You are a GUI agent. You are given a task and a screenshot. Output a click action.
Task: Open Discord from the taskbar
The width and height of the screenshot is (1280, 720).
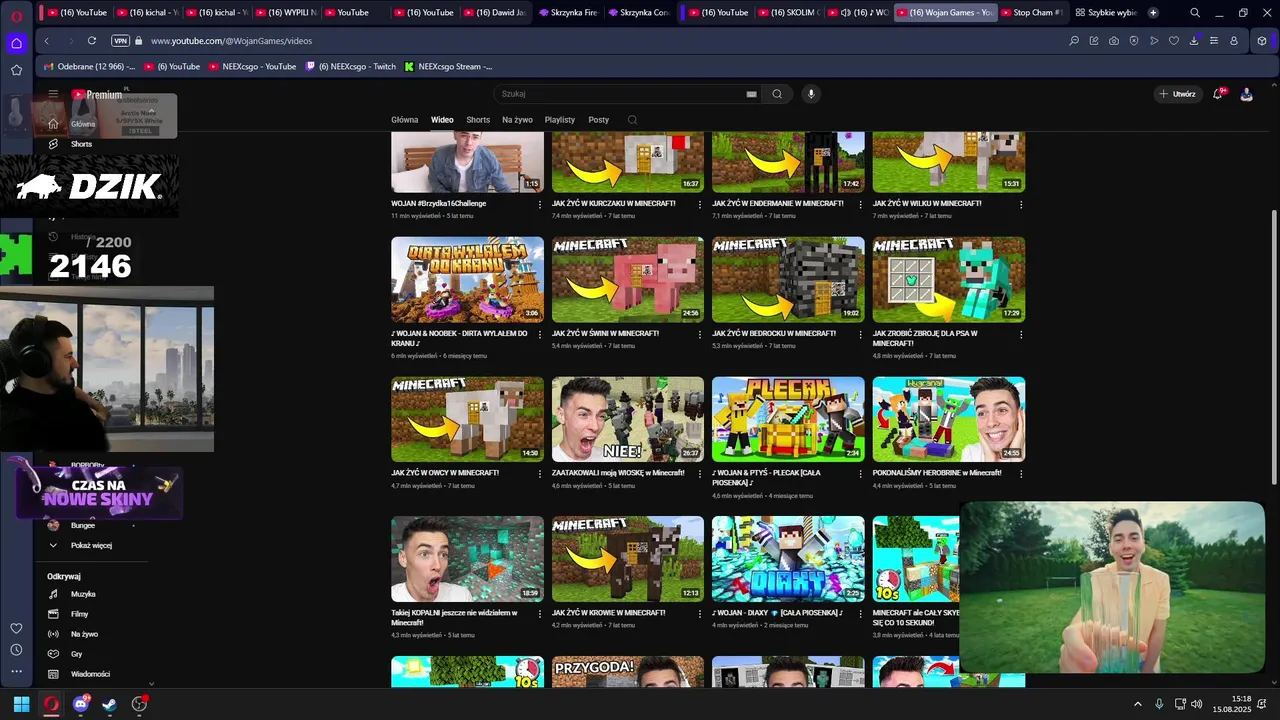pyautogui.click(x=81, y=704)
